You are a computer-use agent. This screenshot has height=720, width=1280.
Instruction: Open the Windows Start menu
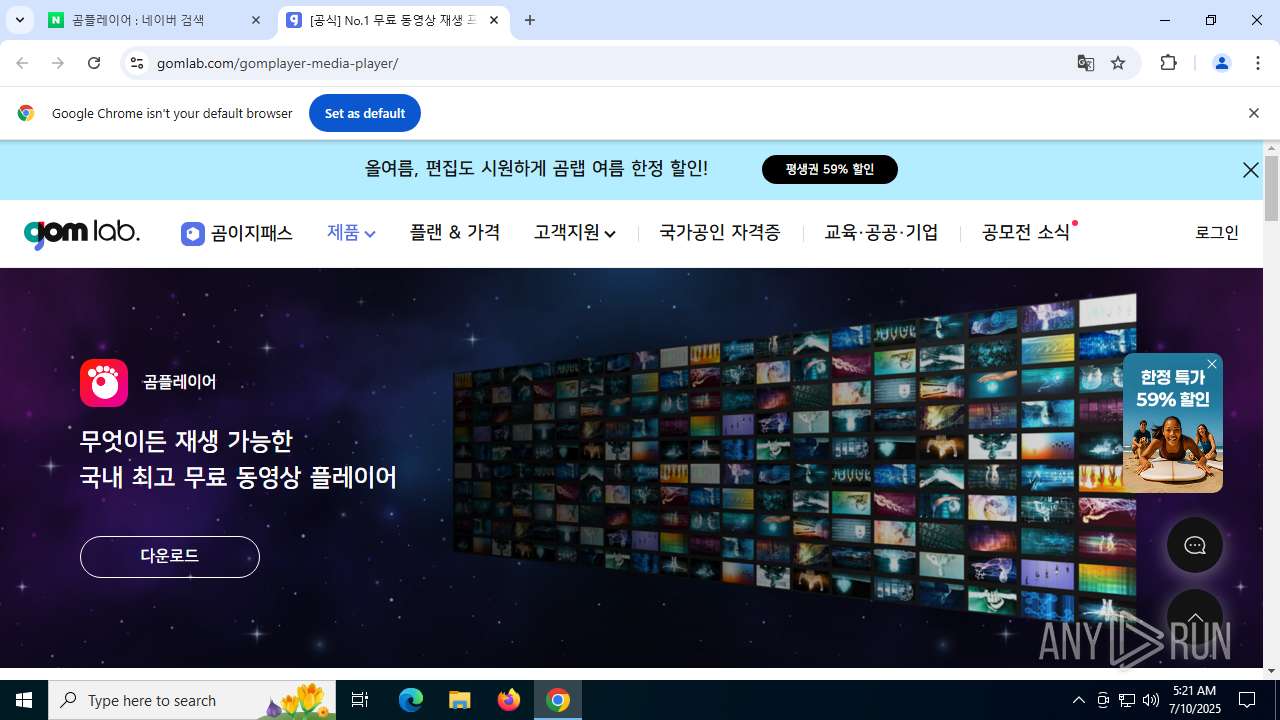point(24,700)
